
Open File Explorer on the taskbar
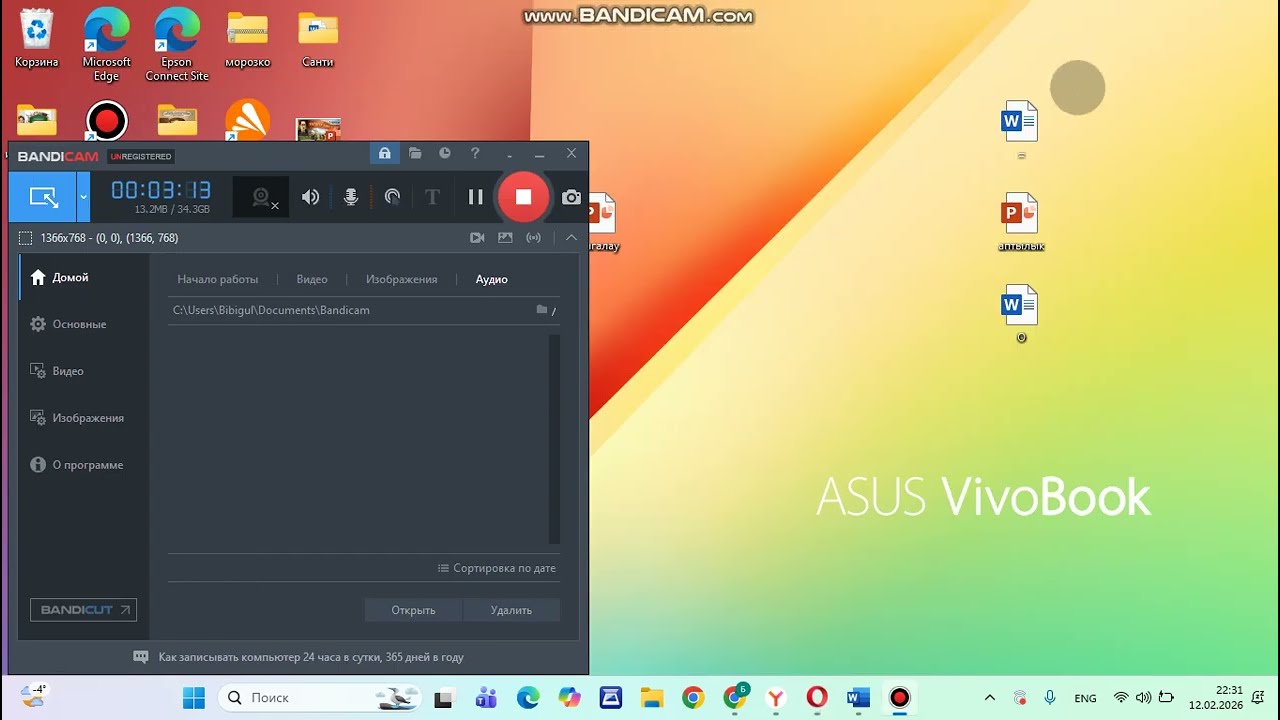(652, 697)
